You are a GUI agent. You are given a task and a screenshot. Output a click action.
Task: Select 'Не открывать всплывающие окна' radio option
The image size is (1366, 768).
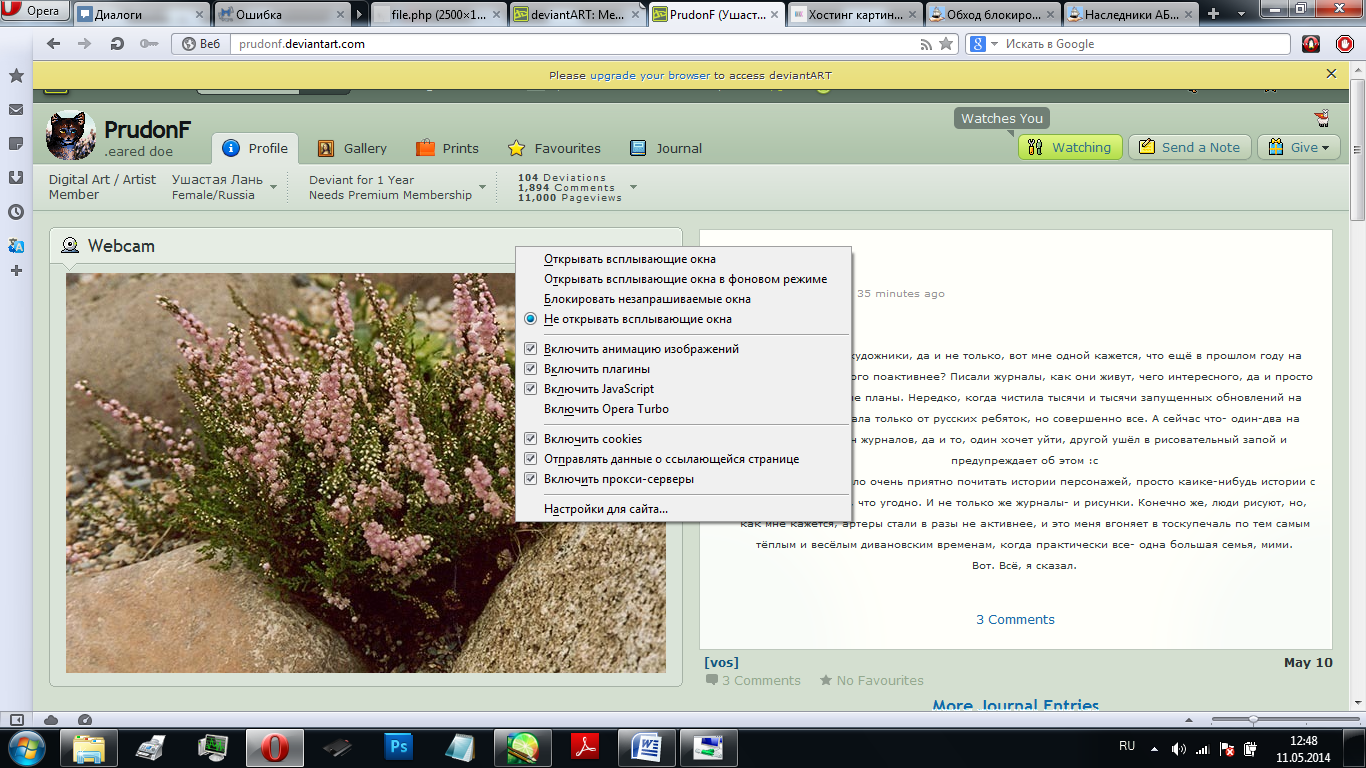pos(531,319)
